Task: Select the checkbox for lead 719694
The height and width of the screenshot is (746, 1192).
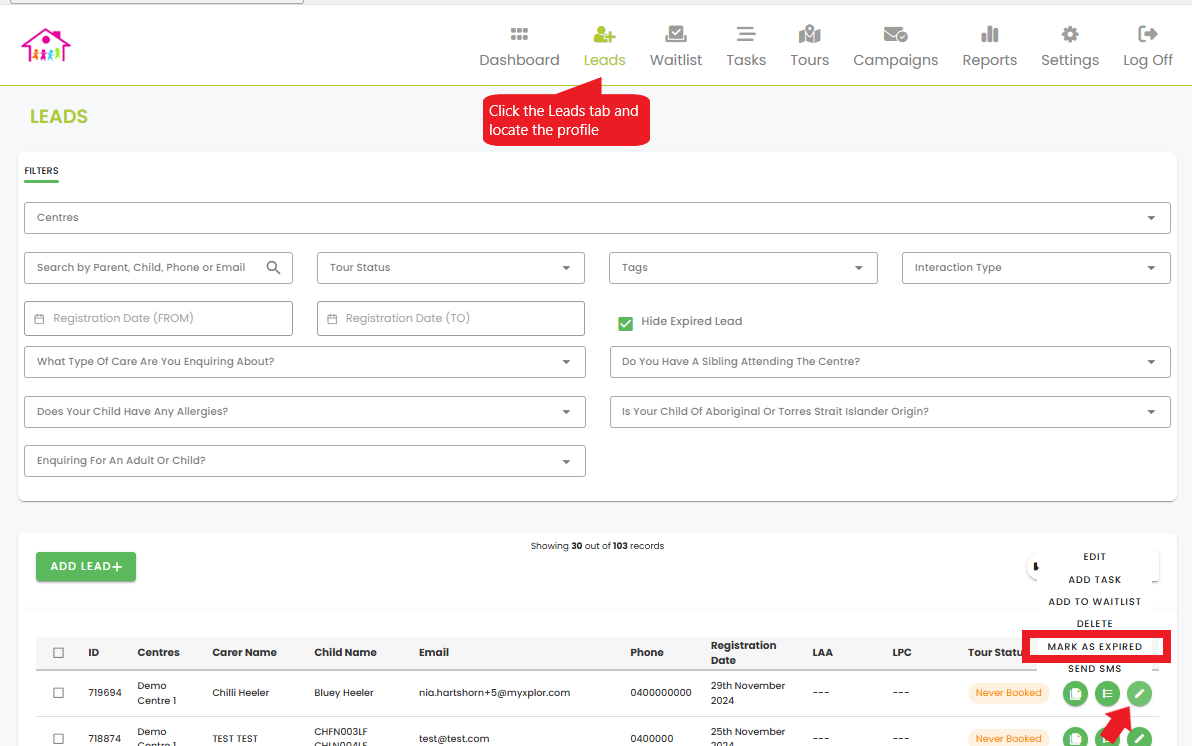Action: point(59,693)
